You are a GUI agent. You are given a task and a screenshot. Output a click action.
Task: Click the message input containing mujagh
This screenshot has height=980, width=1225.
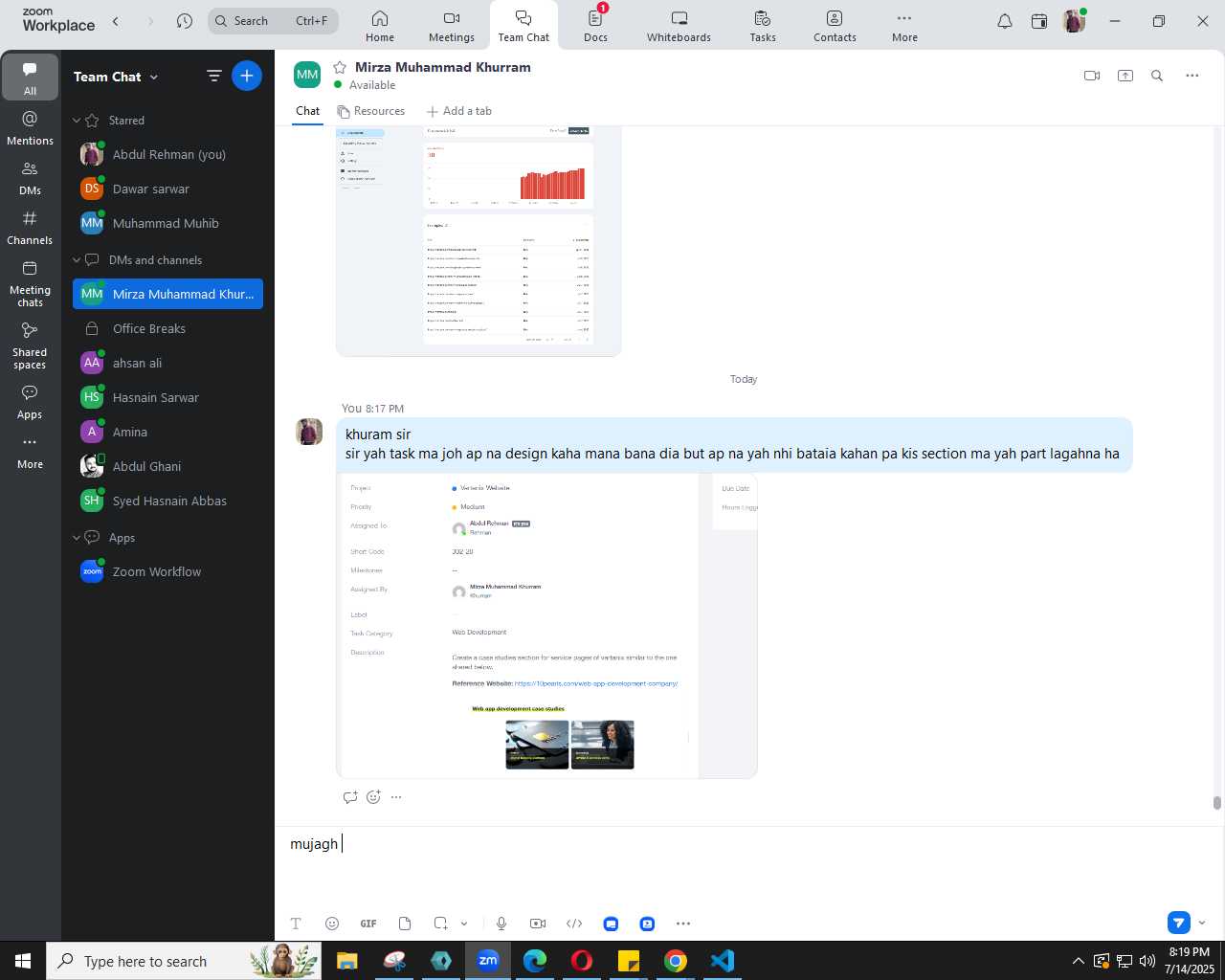(749, 844)
